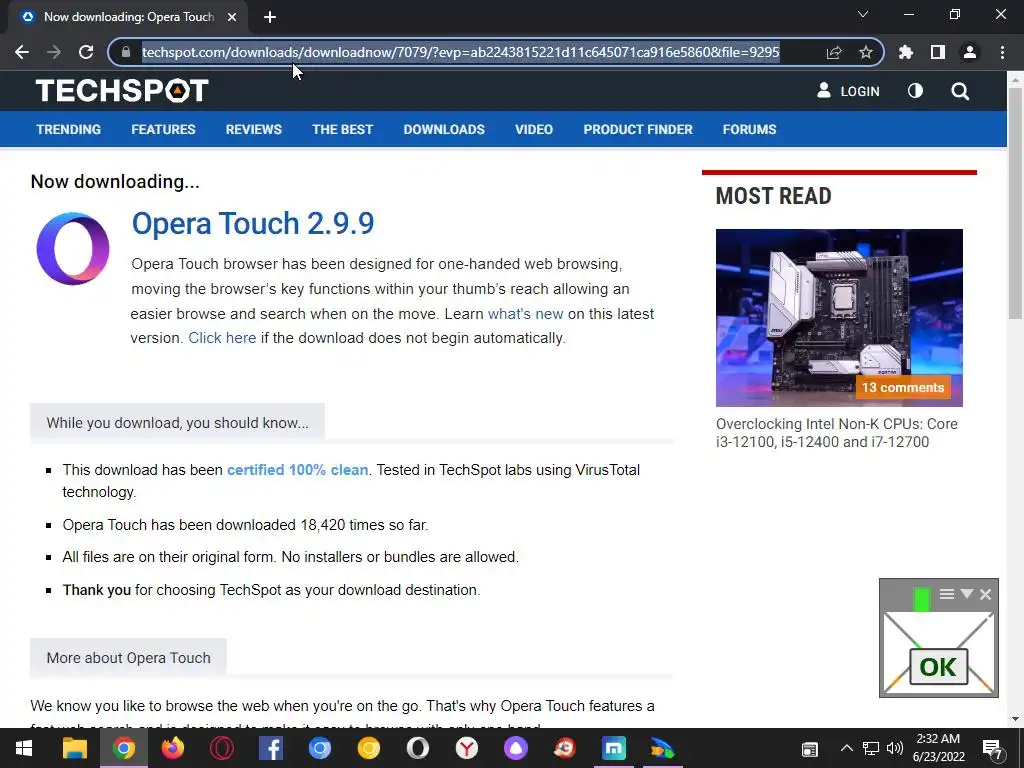Open the 'Opera Touch 2.9.9' title link
The width and height of the screenshot is (1024, 768).
[x=253, y=223]
